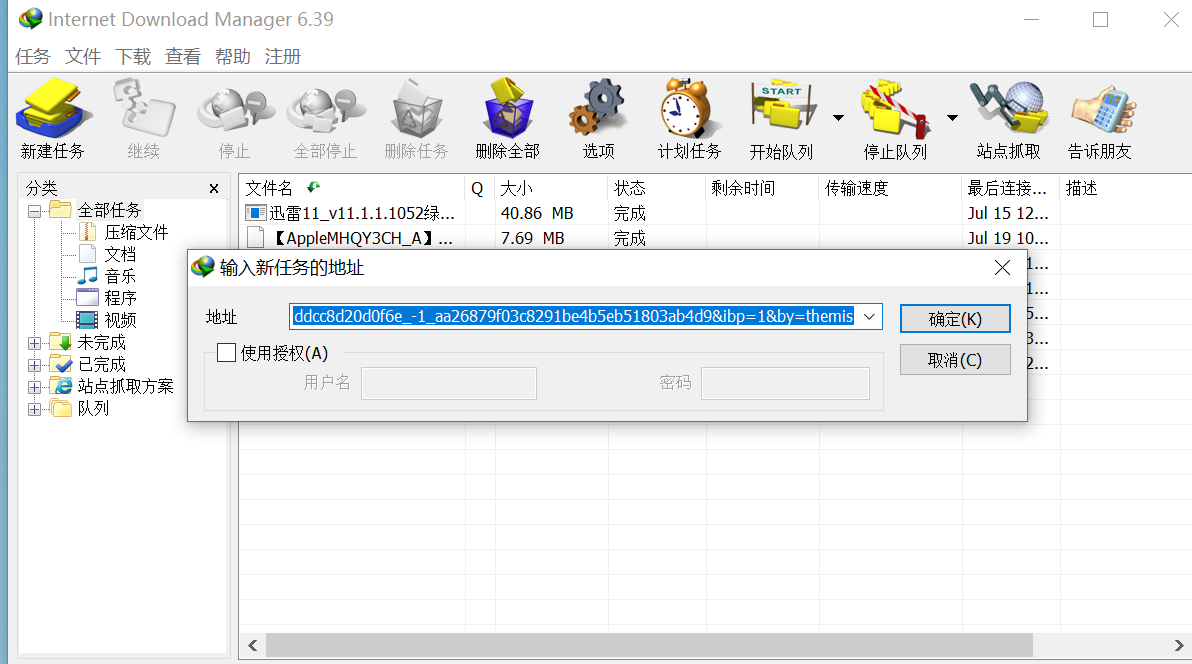Sort by 状态 column header
This screenshot has width=1192, height=664.
pos(657,188)
